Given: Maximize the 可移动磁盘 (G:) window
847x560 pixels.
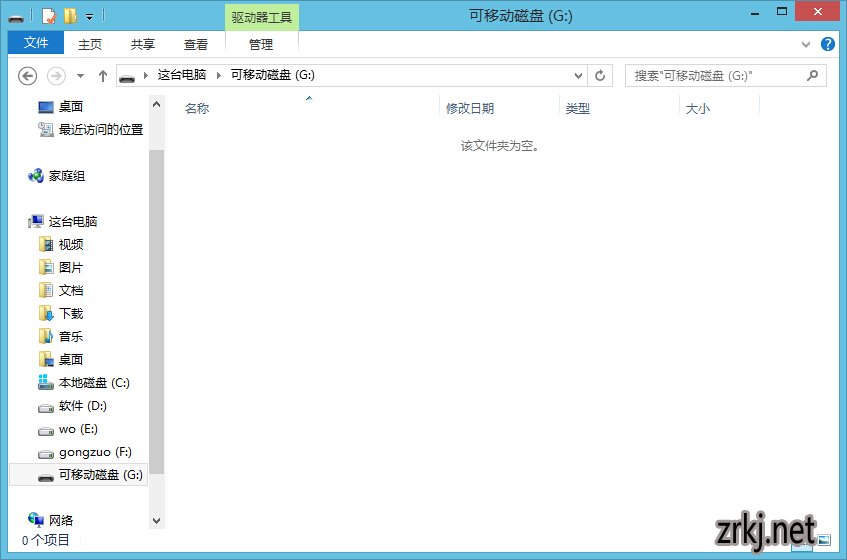Looking at the screenshot, I should pos(782,12).
